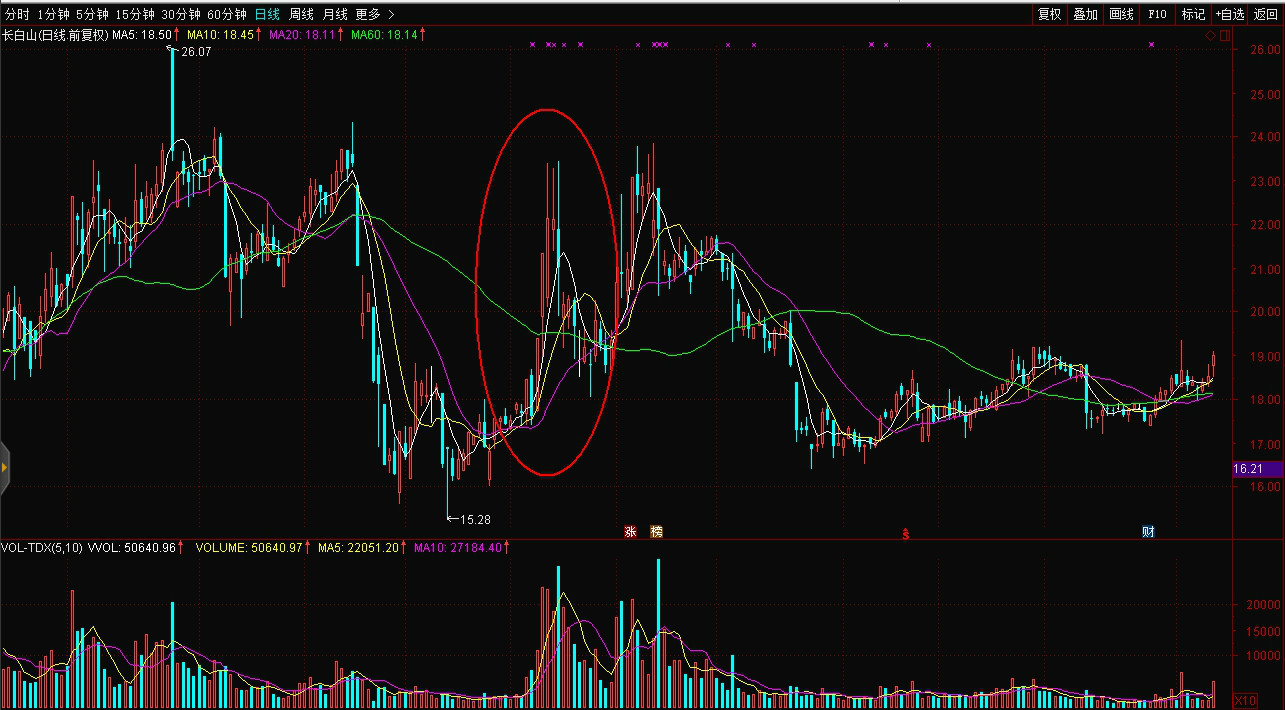This screenshot has width=1285, height=710.
Task: Click the 财 financial report marker
Action: point(1148,532)
